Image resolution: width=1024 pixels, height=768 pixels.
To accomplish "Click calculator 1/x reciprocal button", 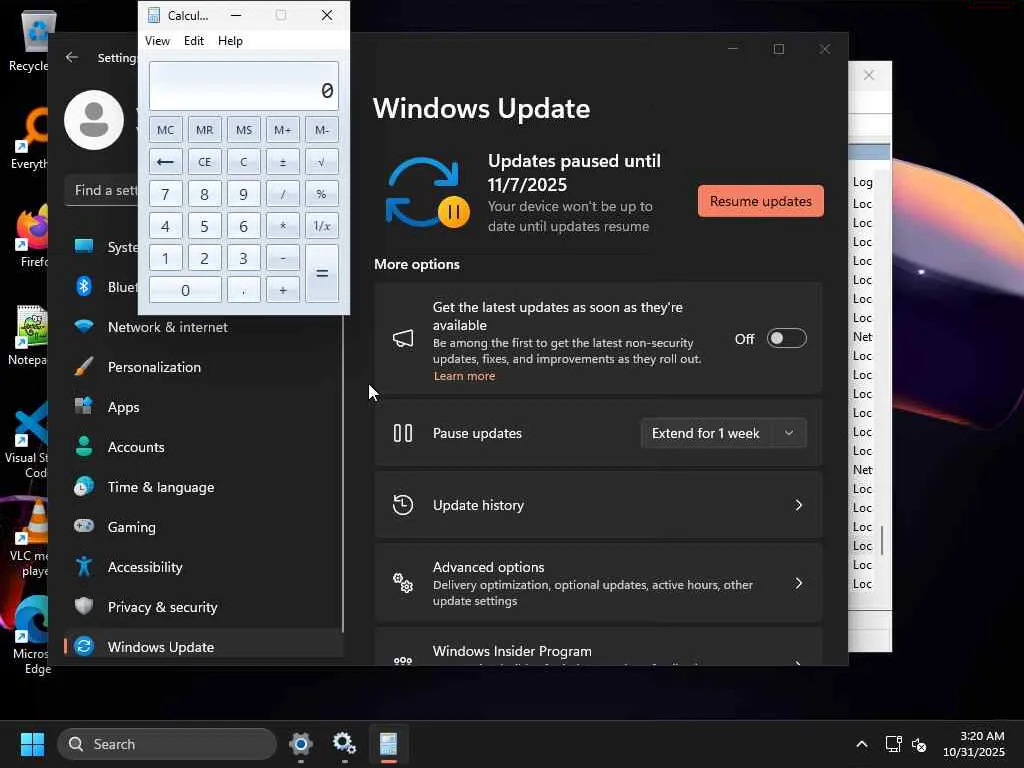I will 322,225.
